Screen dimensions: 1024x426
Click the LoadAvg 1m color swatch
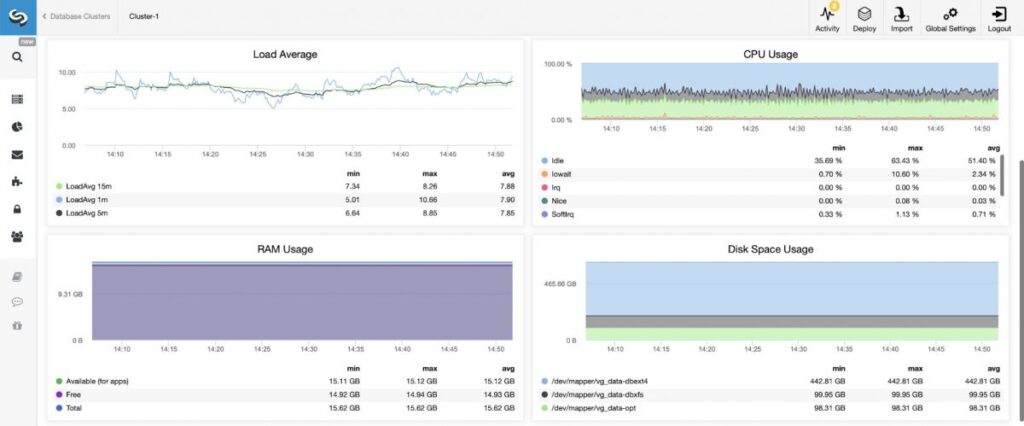(60, 199)
